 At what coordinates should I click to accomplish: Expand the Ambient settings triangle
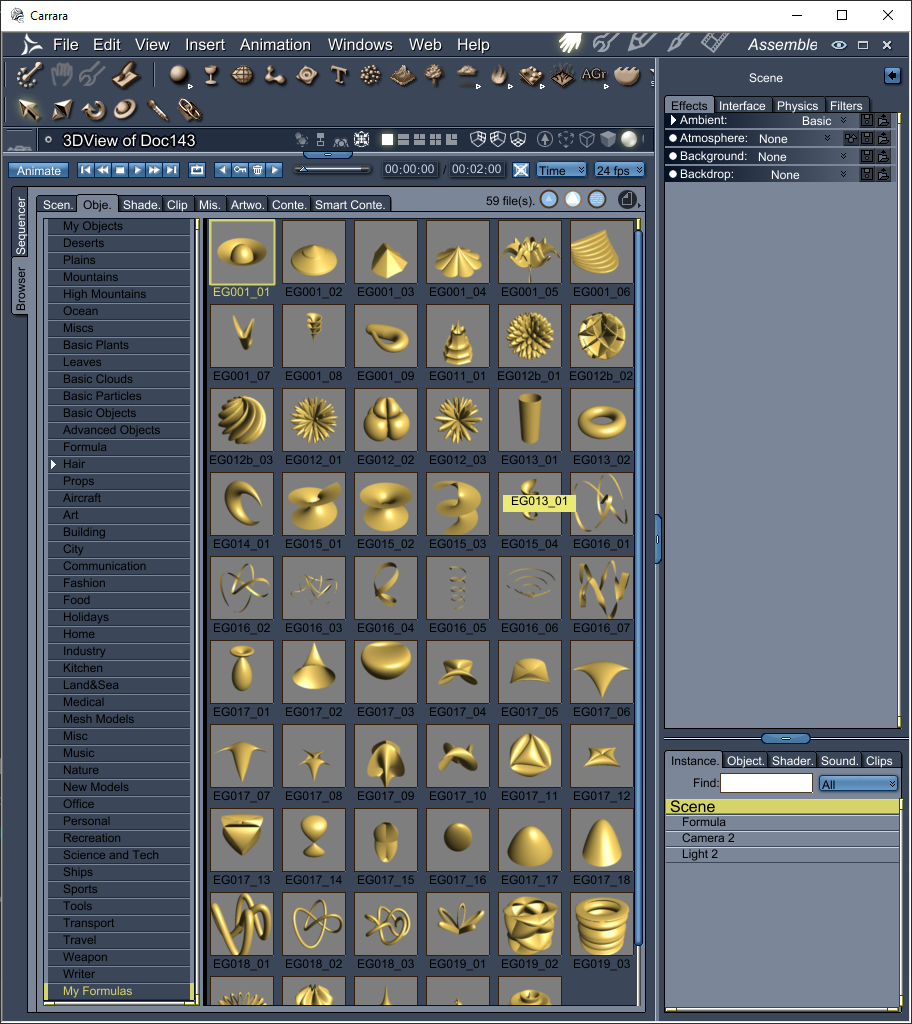tap(674, 120)
